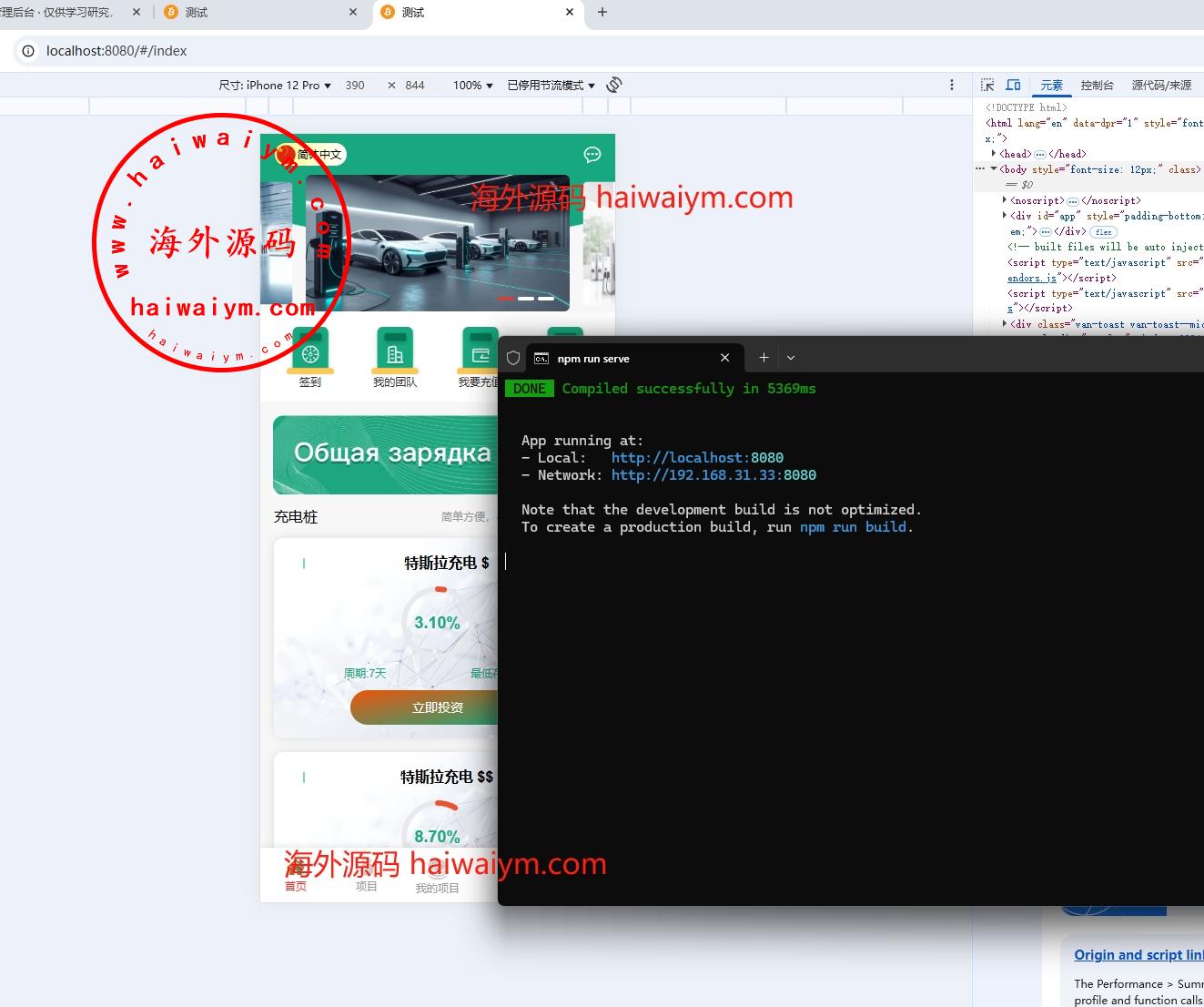Click the inspect element selector icon
The width and height of the screenshot is (1204, 1007).
click(x=987, y=85)
